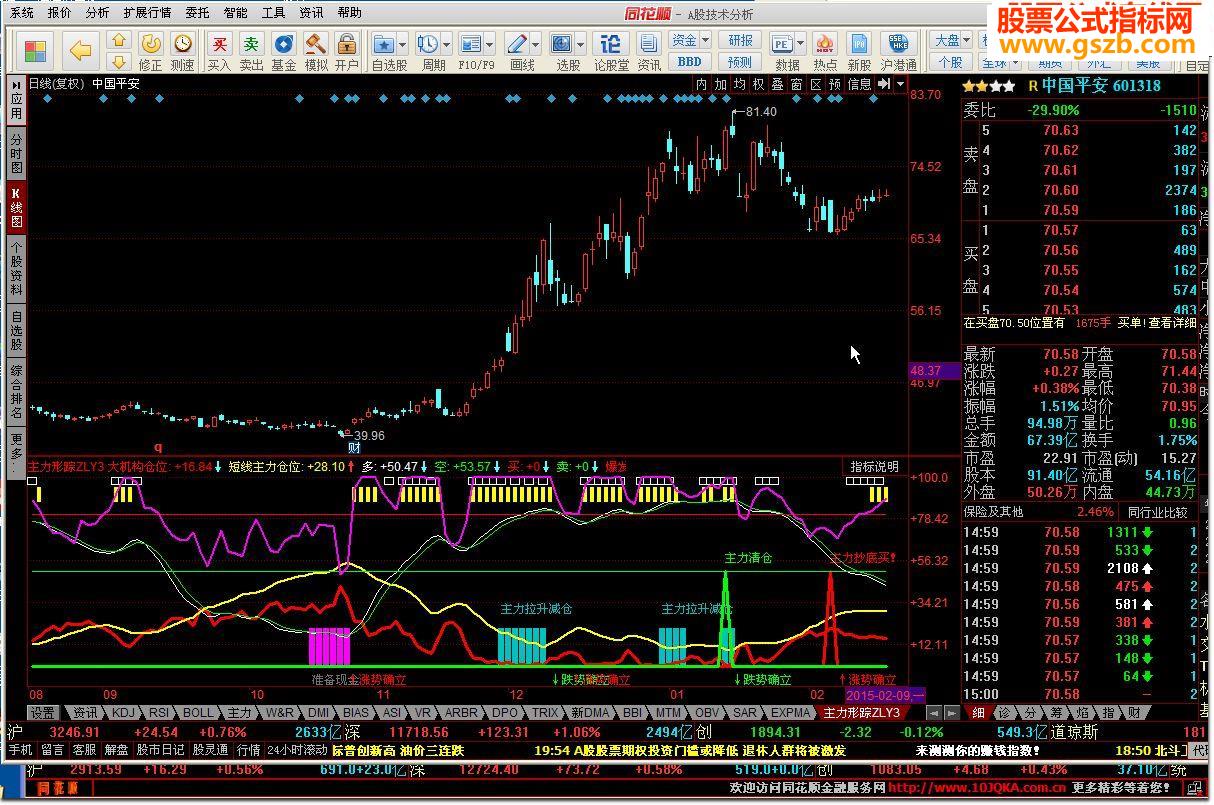The height and width of the screenshot is (805, 1214).
Task: Click the 指标说明 indicator description button
Action: pyautogui.click(x=875, y=467)
